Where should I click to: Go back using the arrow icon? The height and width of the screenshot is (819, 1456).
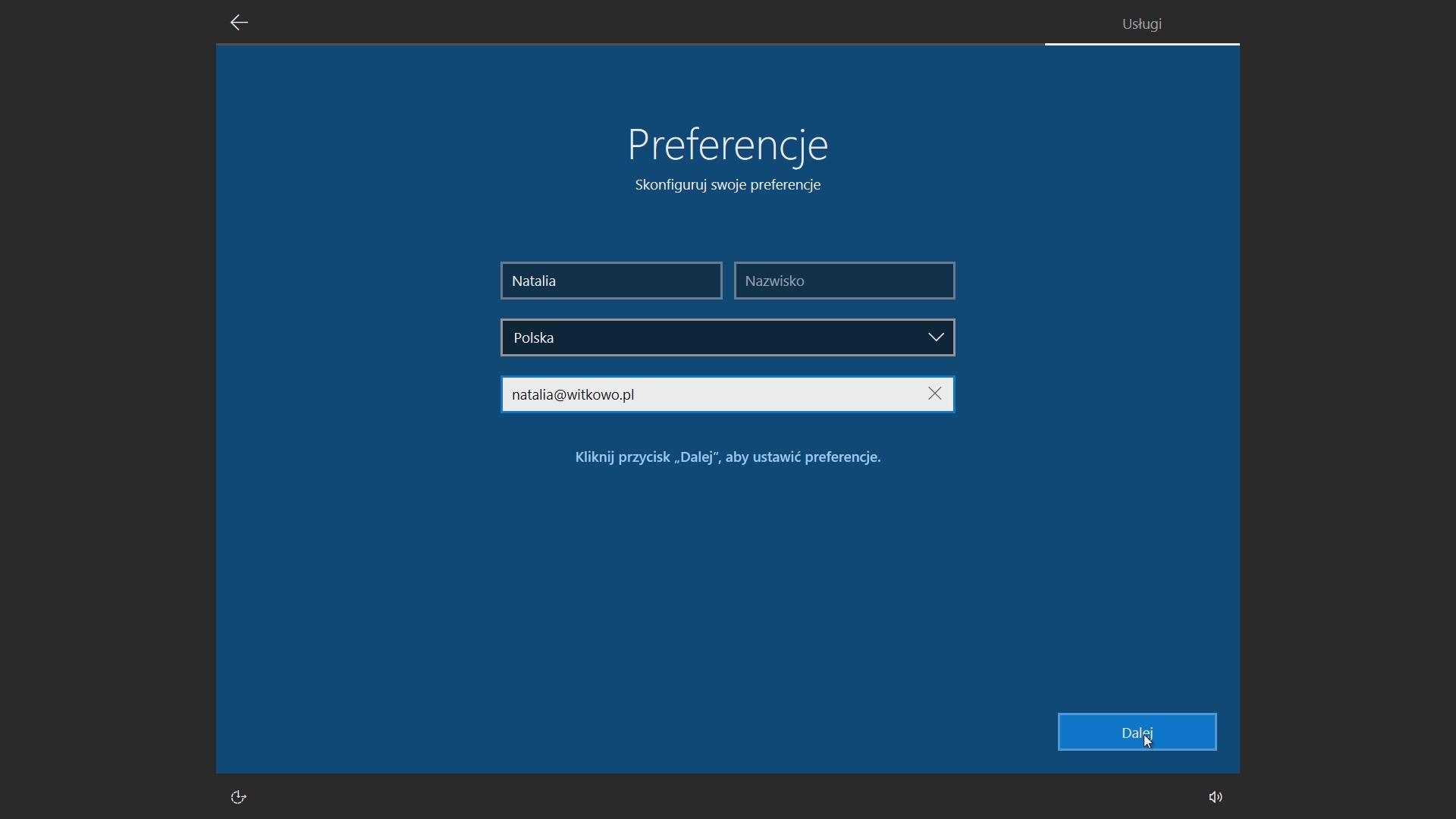(239, 23)
